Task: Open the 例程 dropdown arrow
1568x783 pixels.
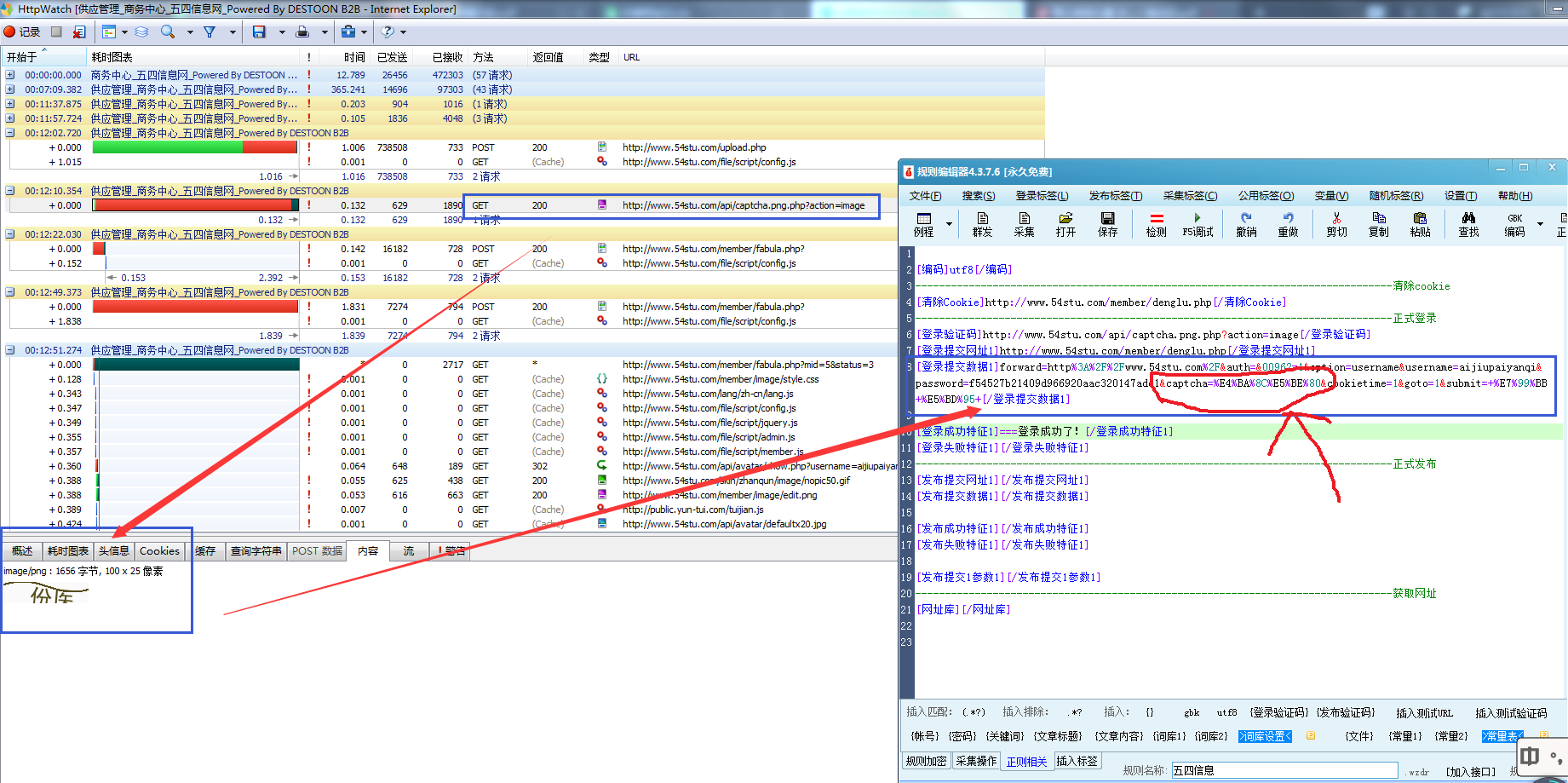Action: click(949, 225)
